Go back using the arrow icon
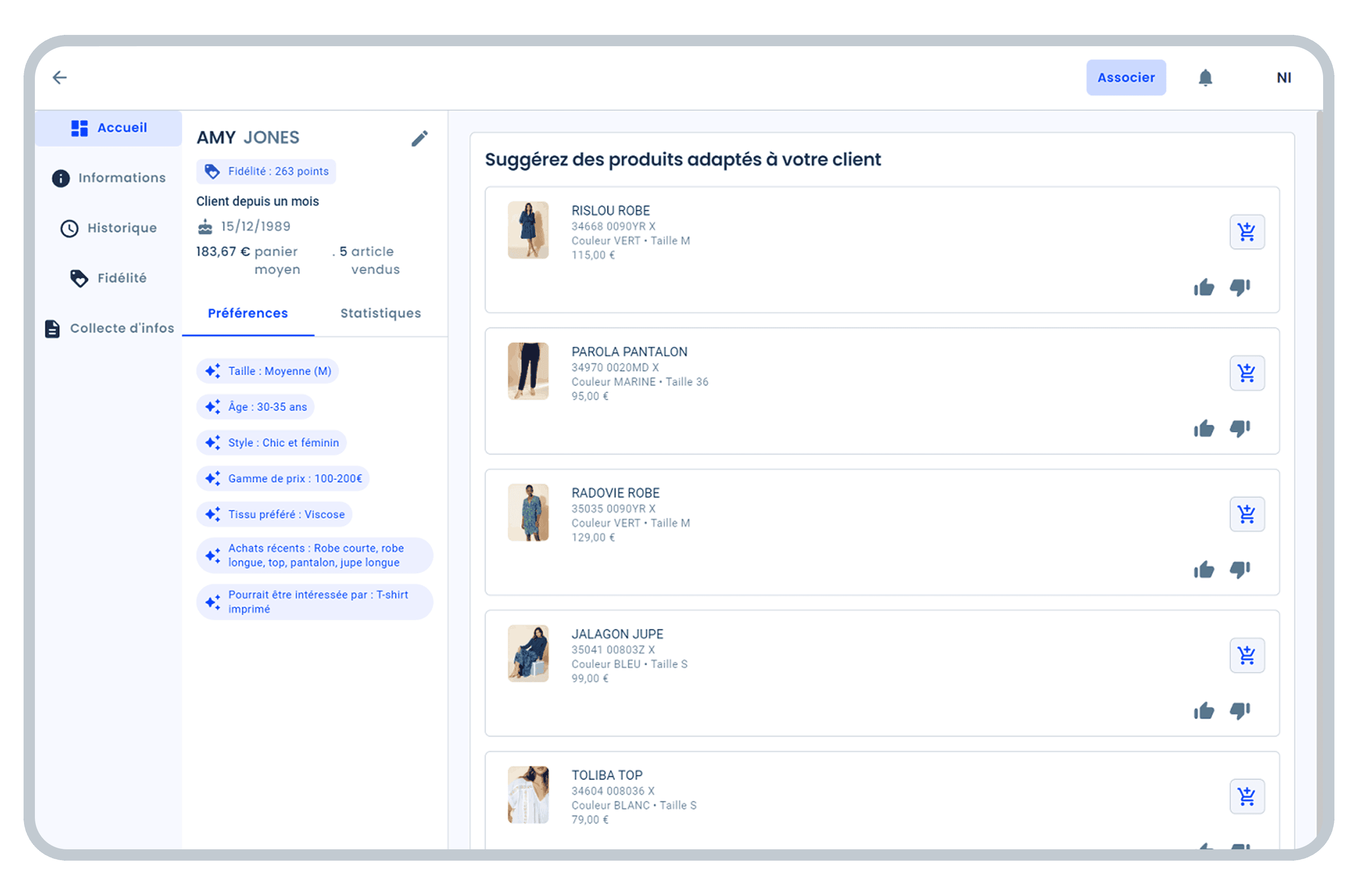The height and width of the screenshot is (896, 1358). [x=60, y=77]
